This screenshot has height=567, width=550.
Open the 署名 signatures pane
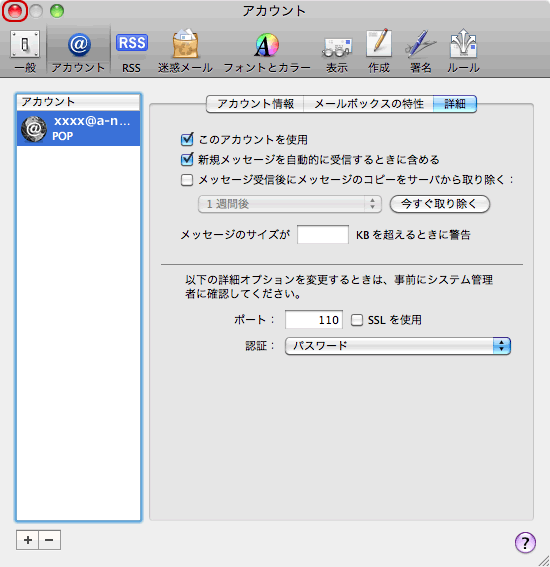tap(420, 51)
